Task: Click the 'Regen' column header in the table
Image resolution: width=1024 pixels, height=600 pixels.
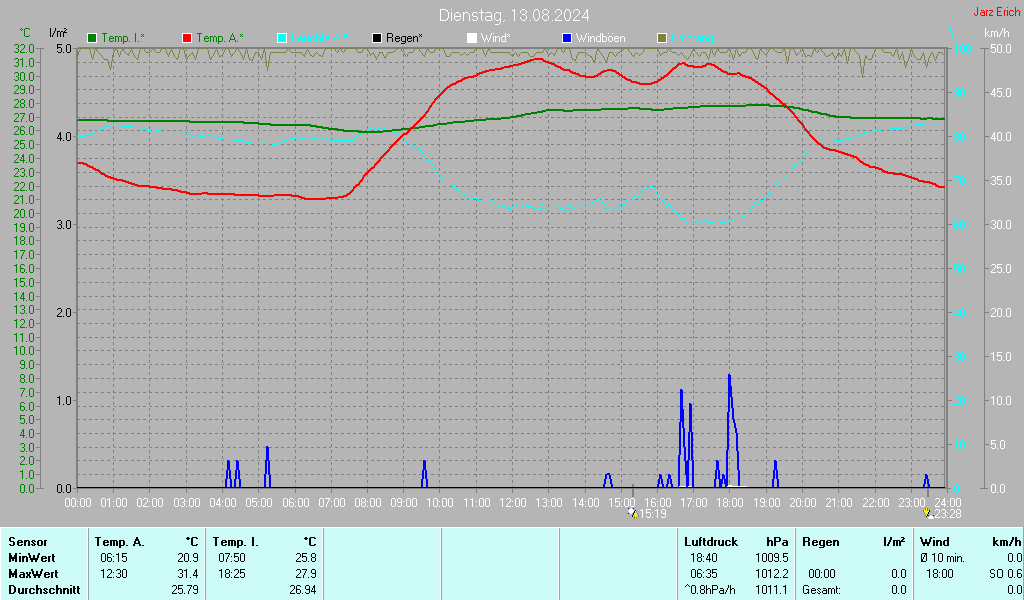Action: [820, 542]
